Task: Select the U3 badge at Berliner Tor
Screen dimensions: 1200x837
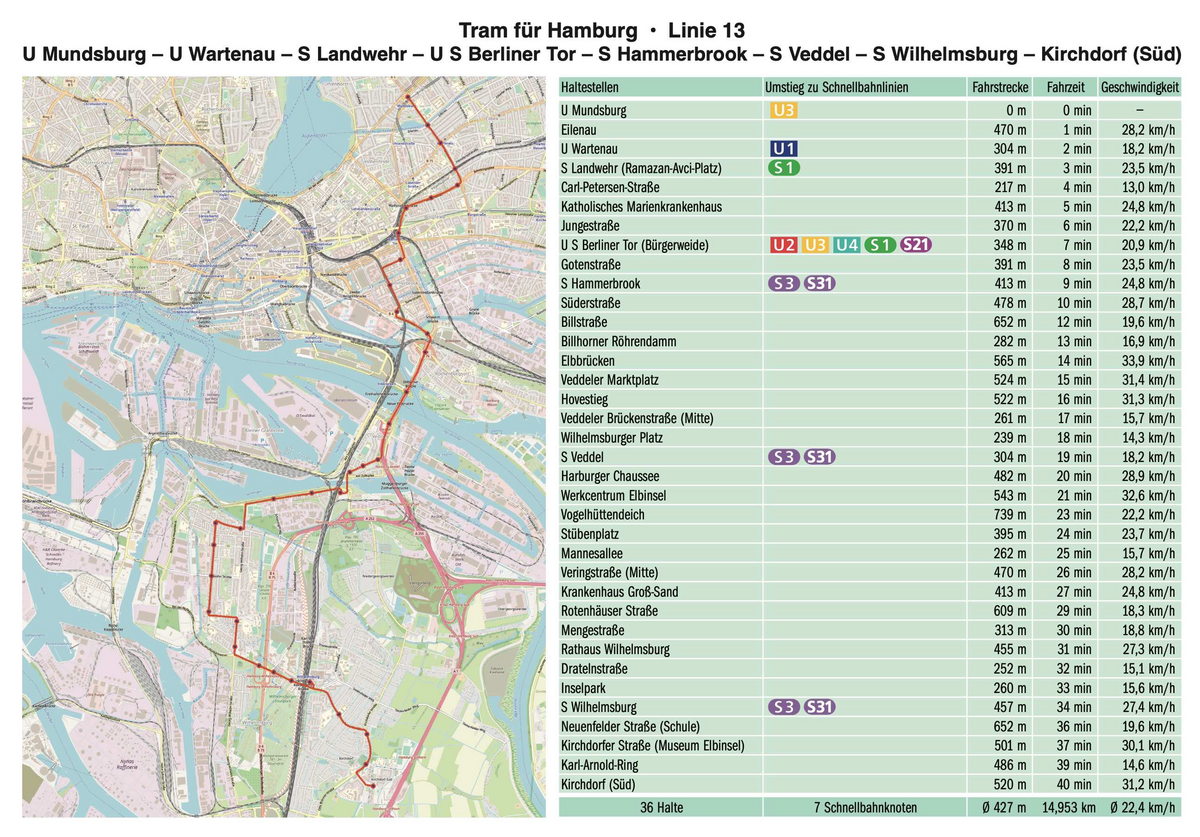Action: point(816,245)
